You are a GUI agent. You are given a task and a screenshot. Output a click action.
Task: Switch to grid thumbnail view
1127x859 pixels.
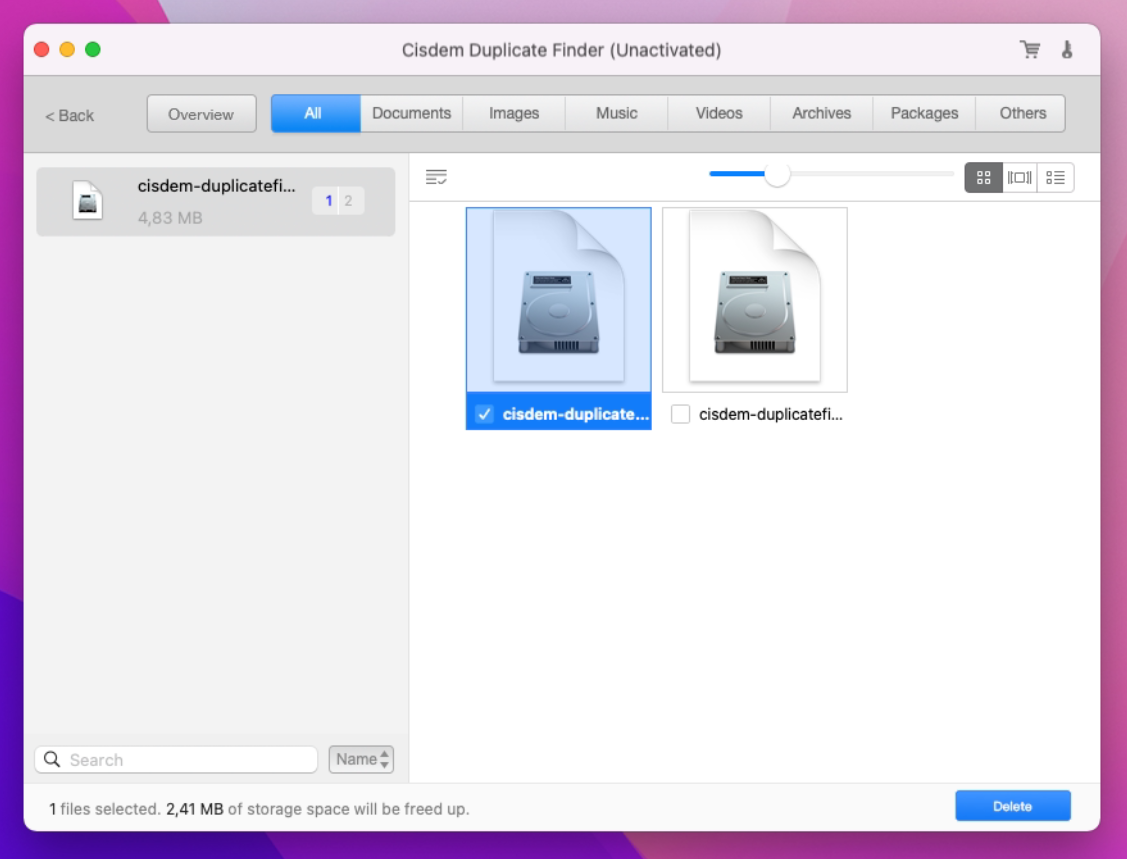(x=983, y=178)
